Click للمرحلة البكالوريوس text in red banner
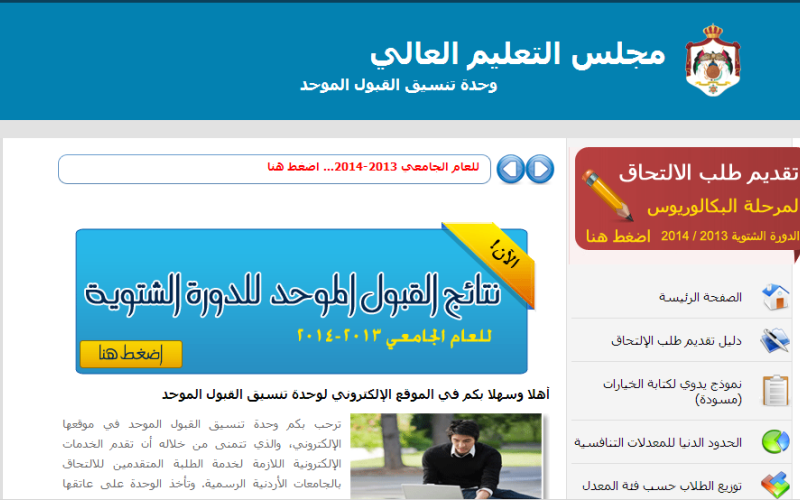 point(723,206)
